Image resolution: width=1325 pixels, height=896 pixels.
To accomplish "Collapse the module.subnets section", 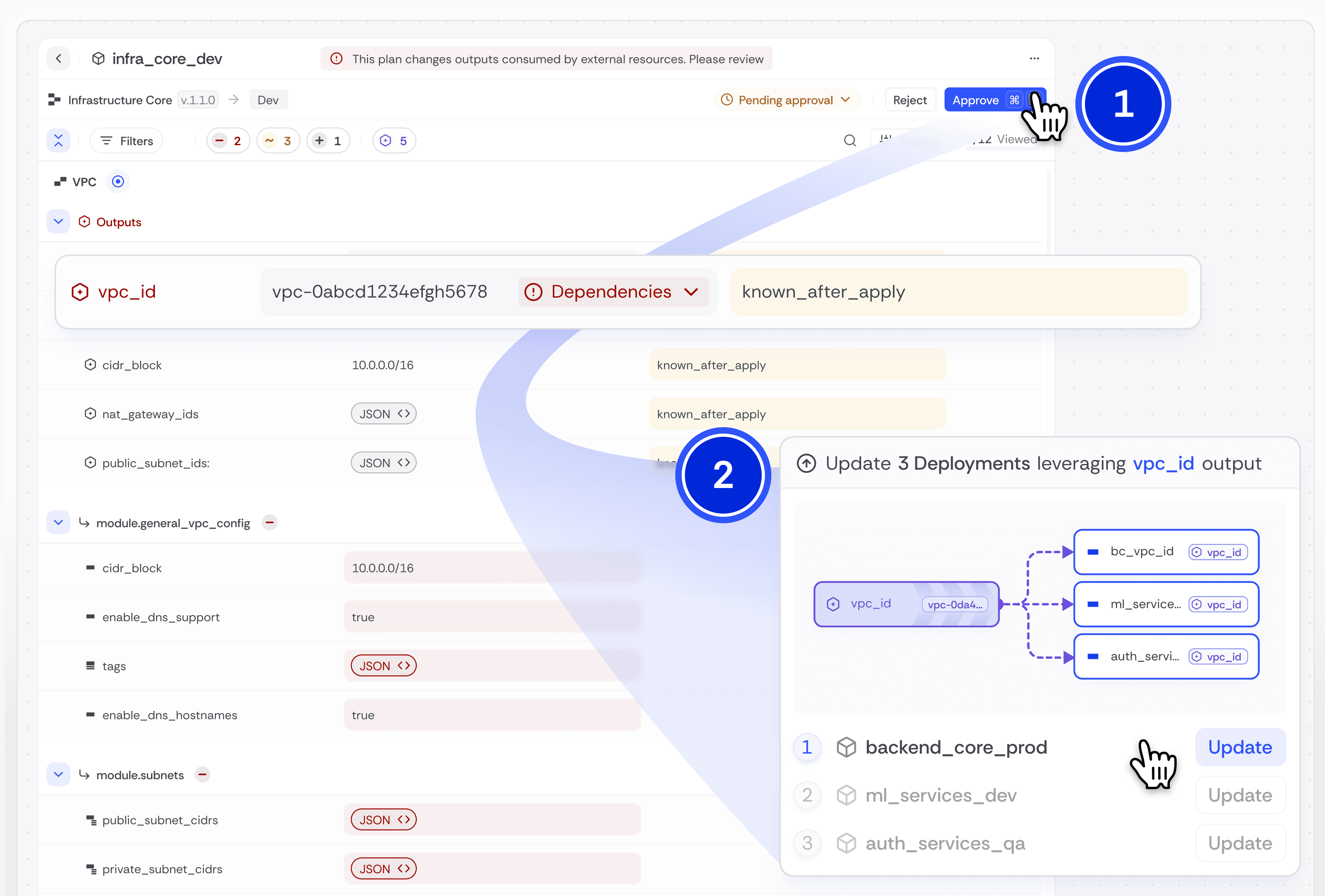I will 58,774.
